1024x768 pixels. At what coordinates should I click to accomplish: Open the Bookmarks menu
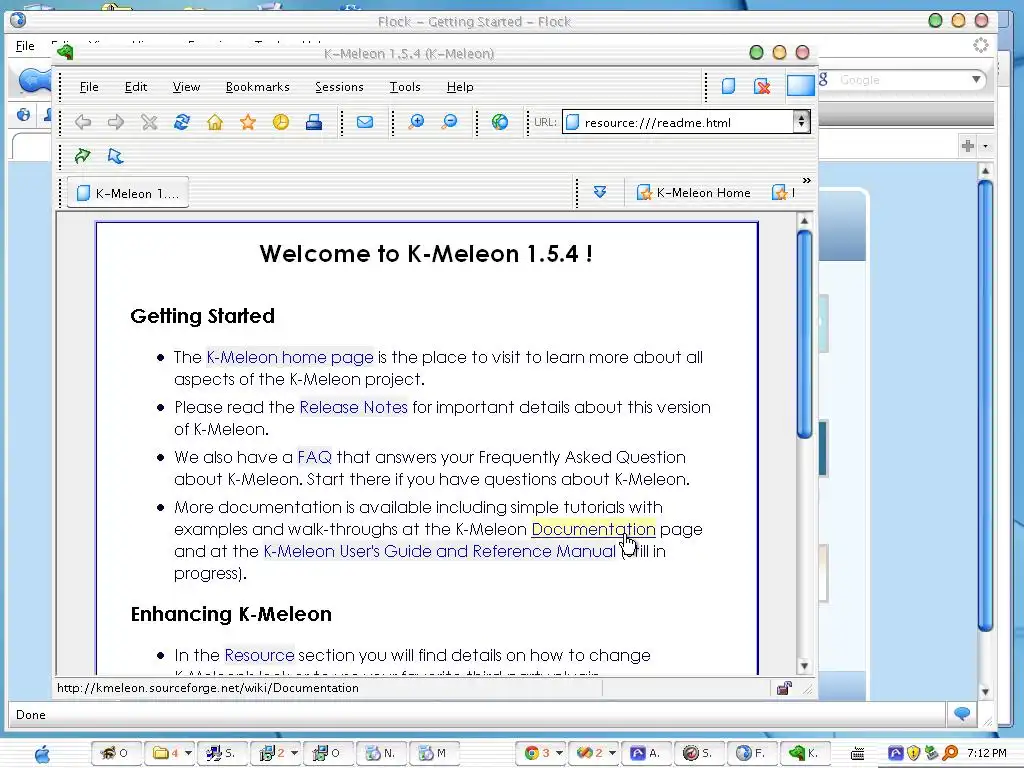(257, 87)
